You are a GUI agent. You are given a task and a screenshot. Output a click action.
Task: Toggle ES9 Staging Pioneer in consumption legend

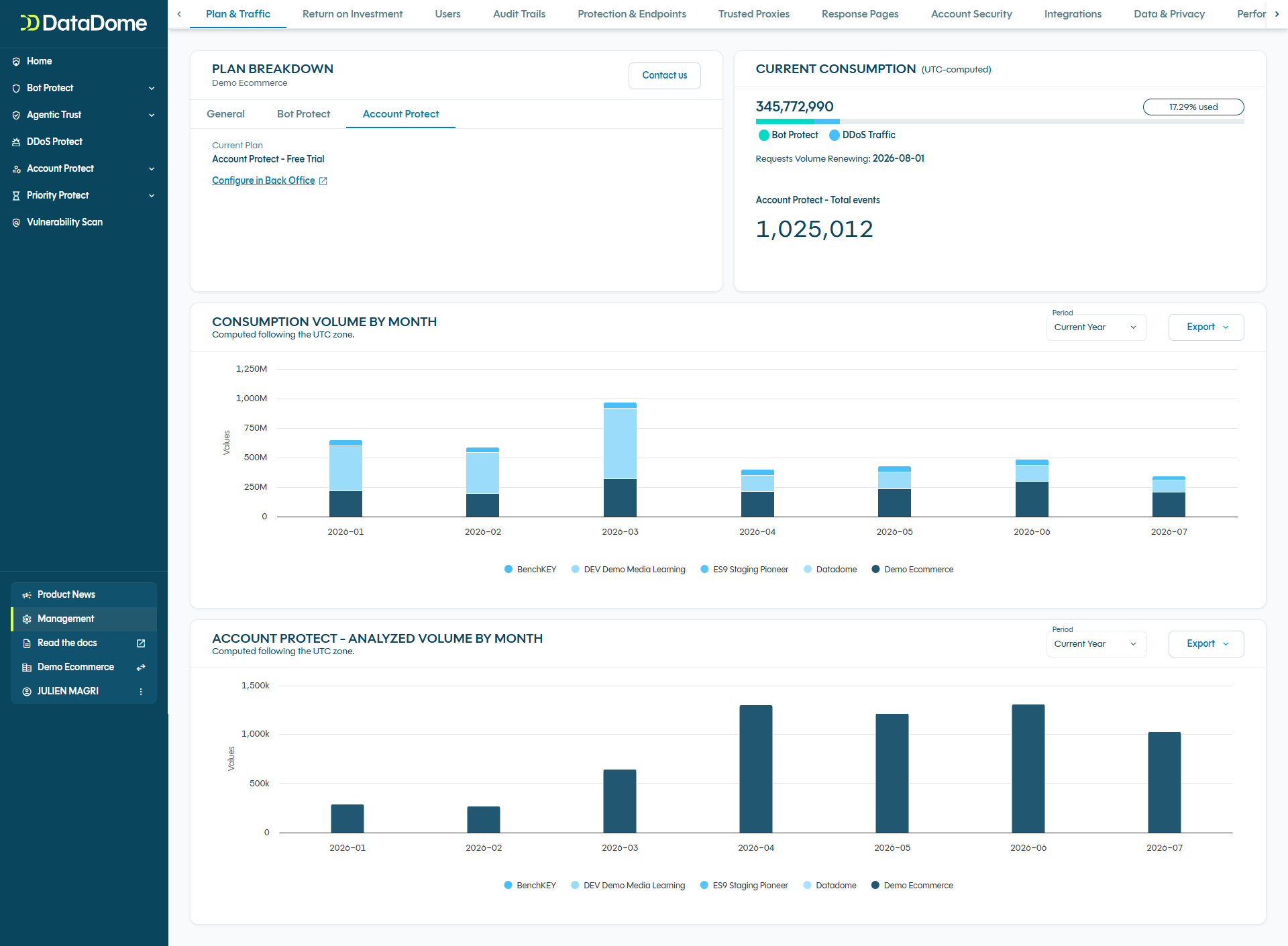click(x=744, y=569)
